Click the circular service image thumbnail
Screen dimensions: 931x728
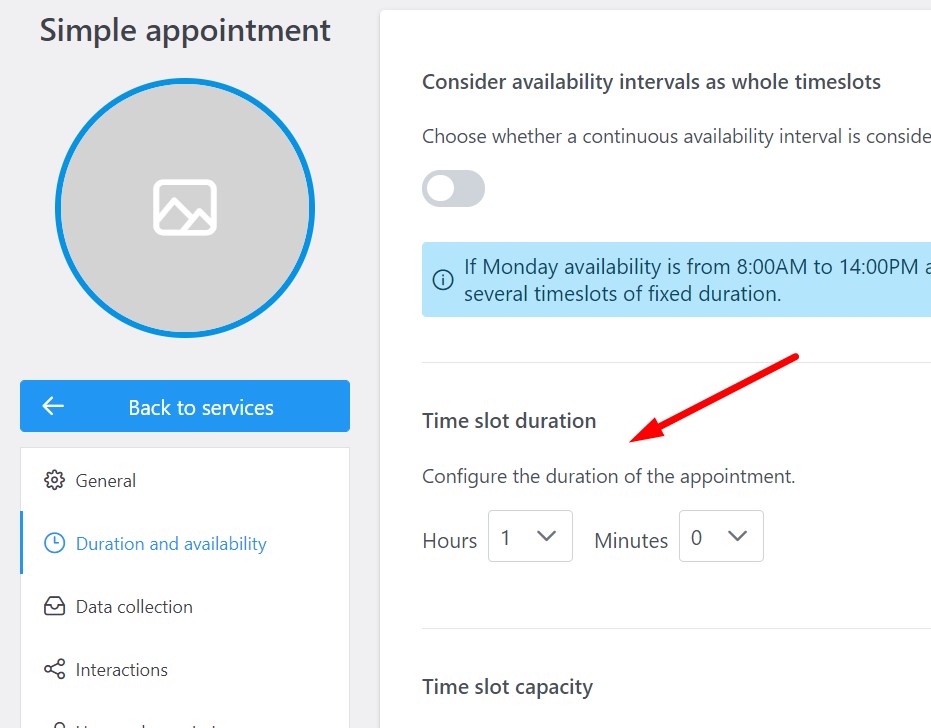click(x=185, y=208)
